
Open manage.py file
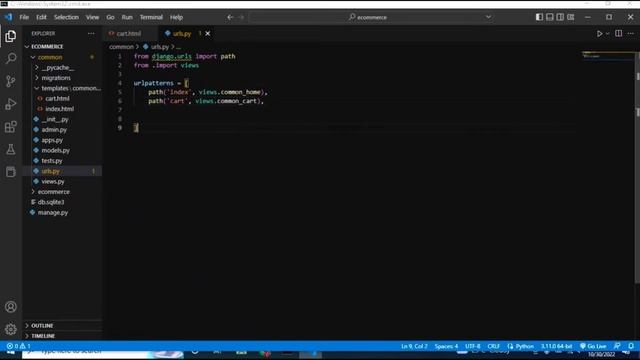(53, 212)
